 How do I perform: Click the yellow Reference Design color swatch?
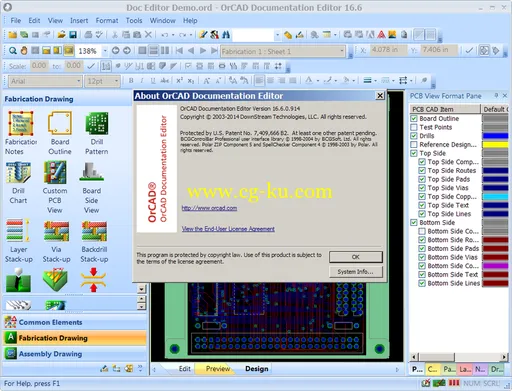tap(495, 144)
